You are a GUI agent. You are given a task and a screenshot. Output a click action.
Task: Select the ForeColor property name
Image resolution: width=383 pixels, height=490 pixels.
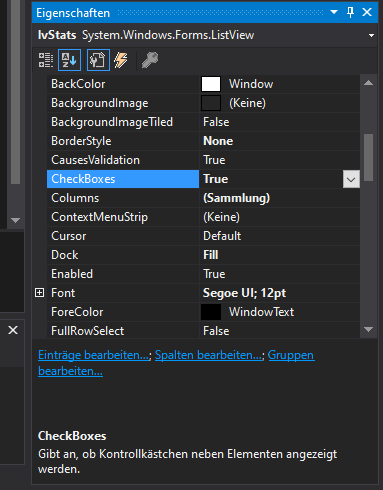pos(77,312)
